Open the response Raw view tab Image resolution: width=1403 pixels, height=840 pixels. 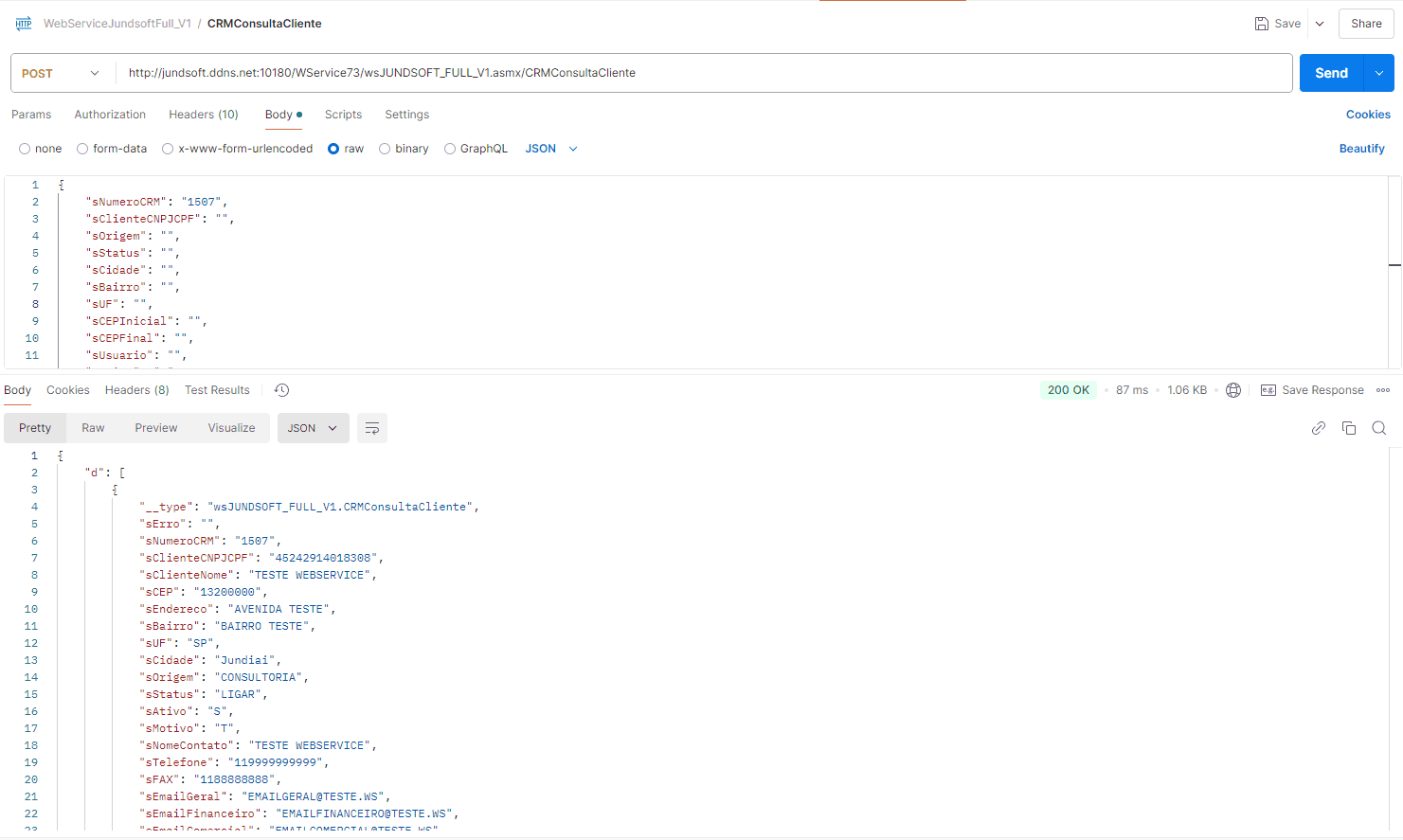[93, 428]
